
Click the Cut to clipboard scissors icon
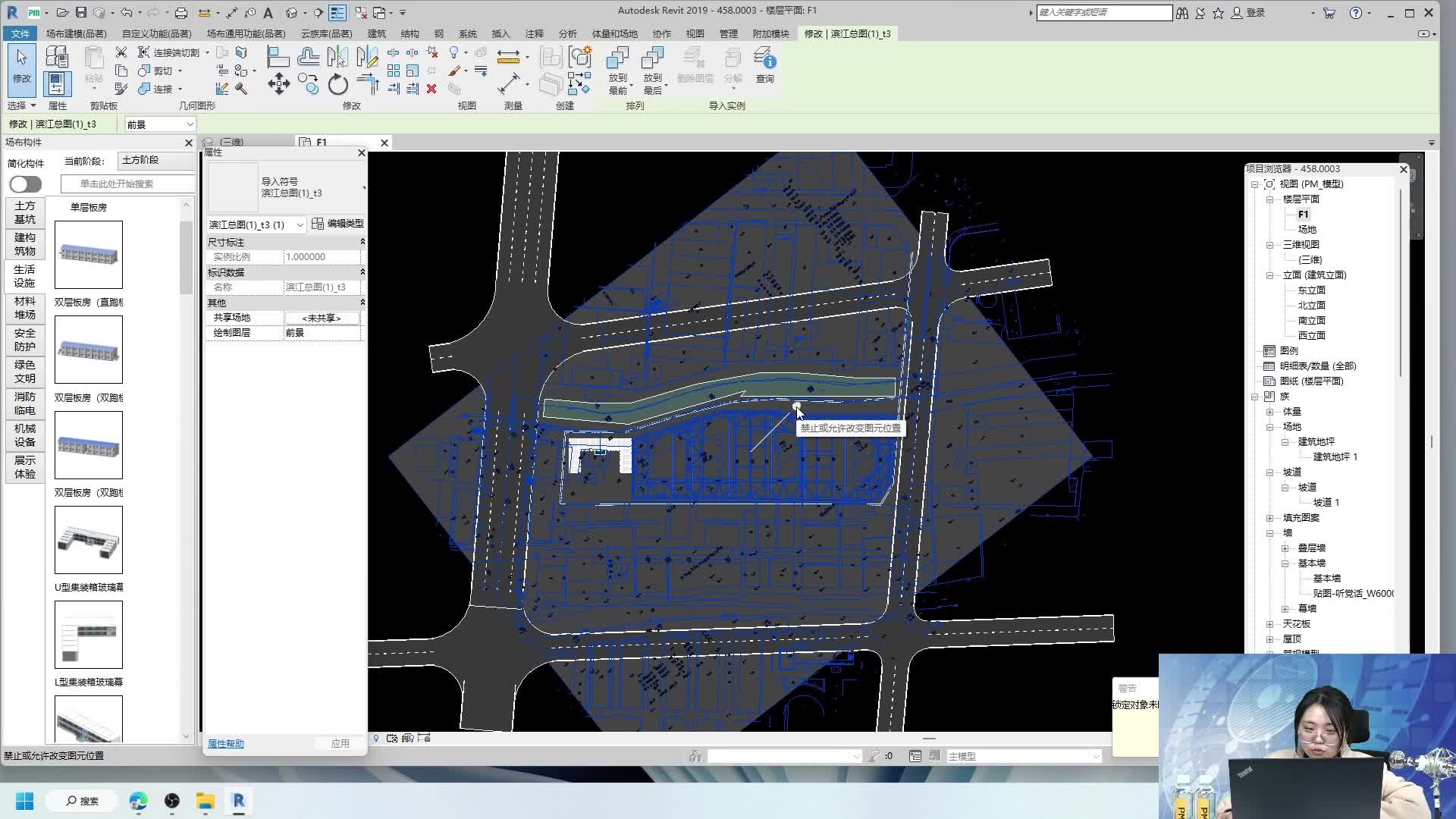coord(121,52)
